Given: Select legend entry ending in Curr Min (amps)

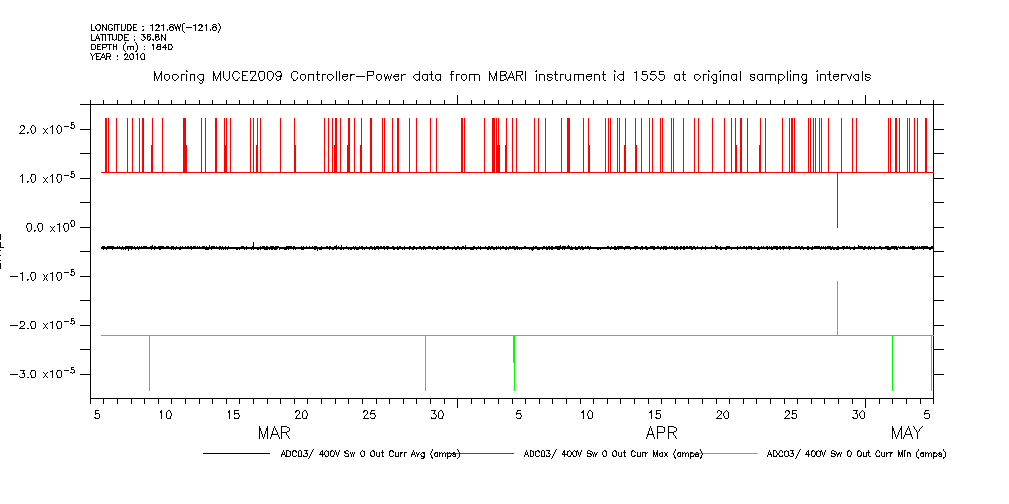Looking at the screenshot, I should click(855, 454).
